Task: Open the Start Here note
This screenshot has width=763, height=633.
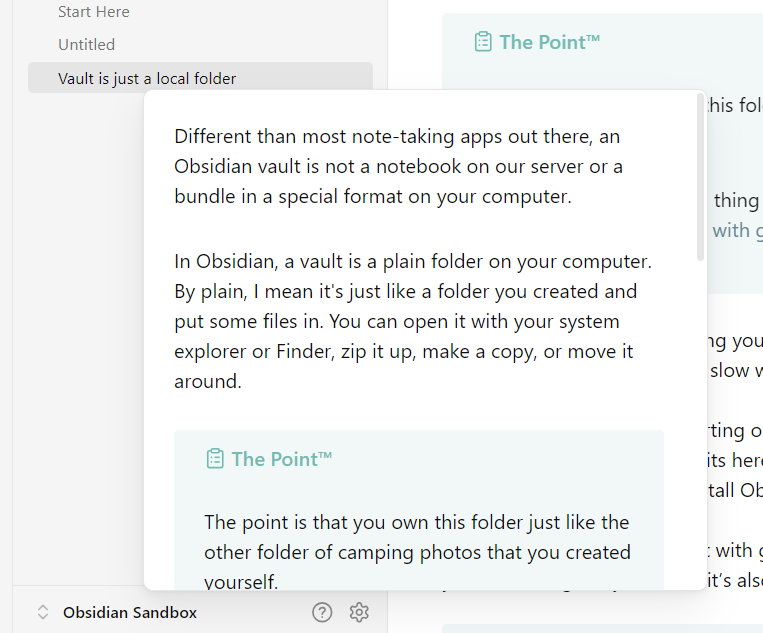Action: (x=93, y=12)
